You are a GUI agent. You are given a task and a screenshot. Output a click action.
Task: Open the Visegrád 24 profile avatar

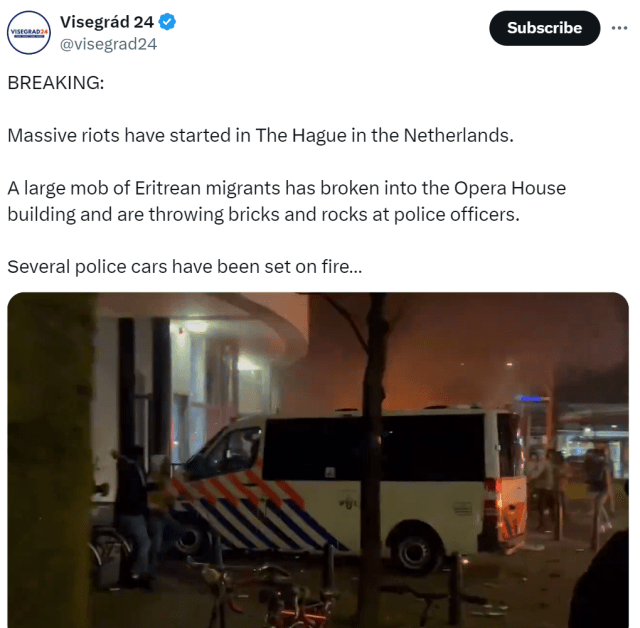[x=29, y=32]
